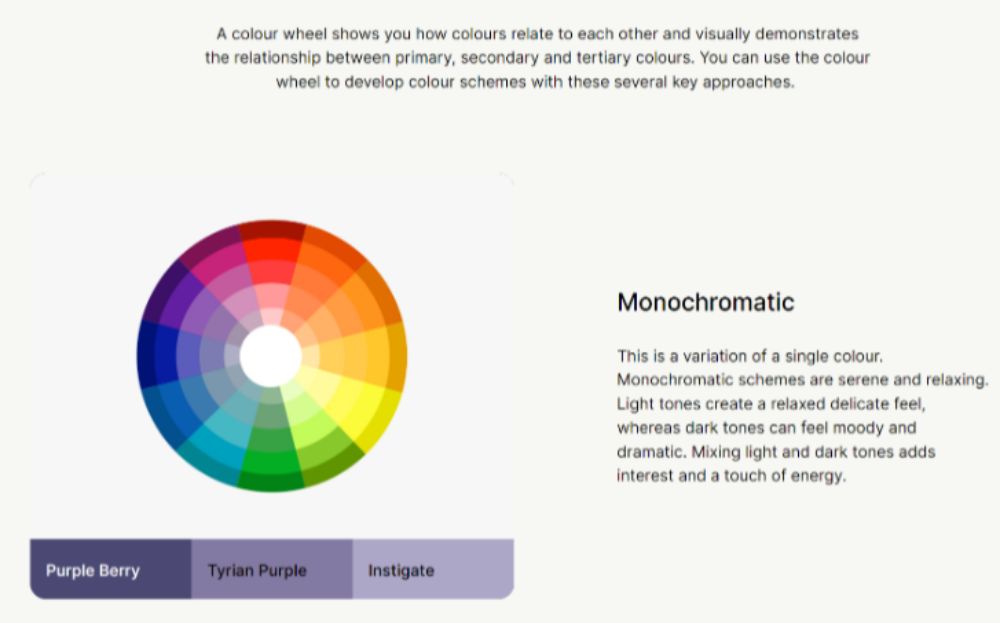Click the olive green outer wheel segment
Image resolution: width=1000 pixels, height=623 pixels.
pos(334,465)
